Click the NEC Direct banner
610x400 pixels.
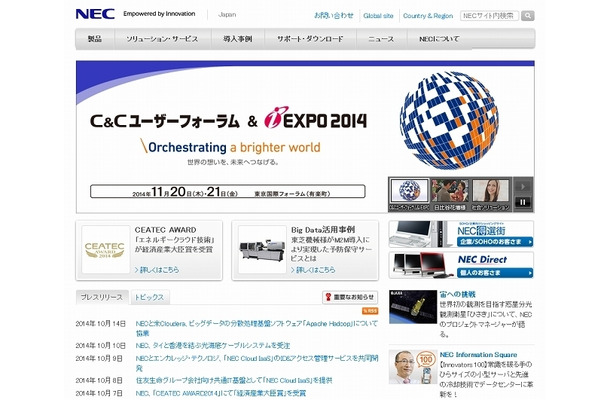point(461,265)
